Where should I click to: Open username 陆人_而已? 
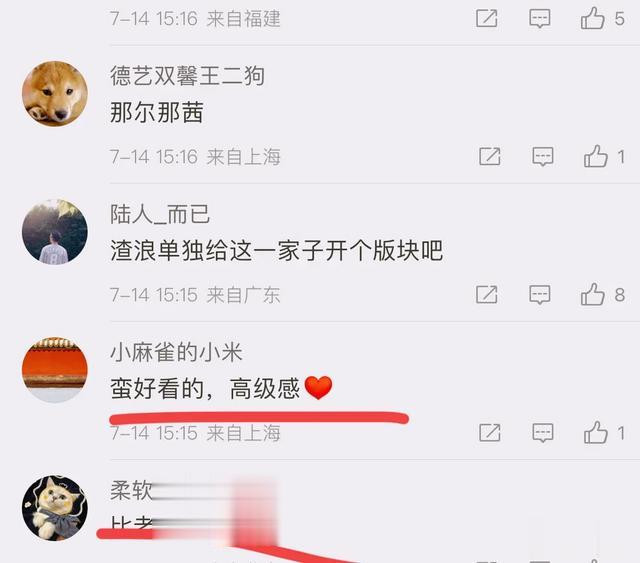click(160, 214)
